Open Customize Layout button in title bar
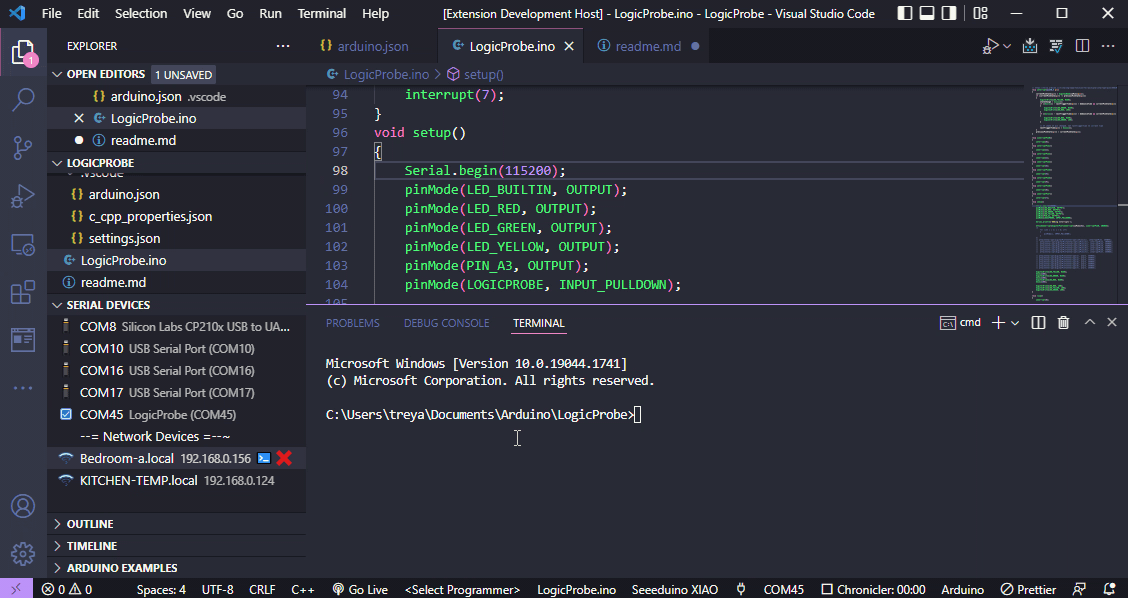 [980, 13]
